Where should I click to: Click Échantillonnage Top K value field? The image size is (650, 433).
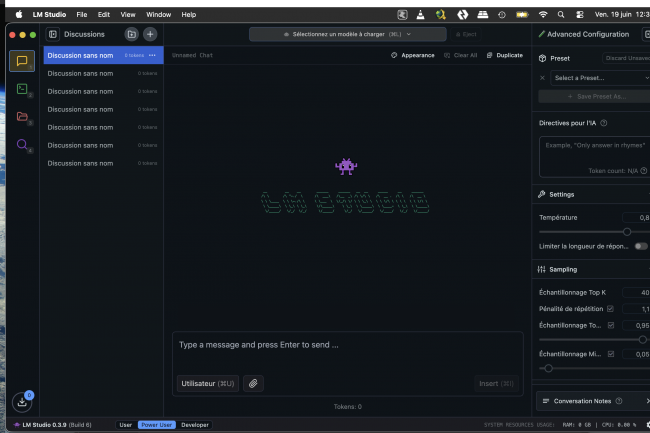636,293
